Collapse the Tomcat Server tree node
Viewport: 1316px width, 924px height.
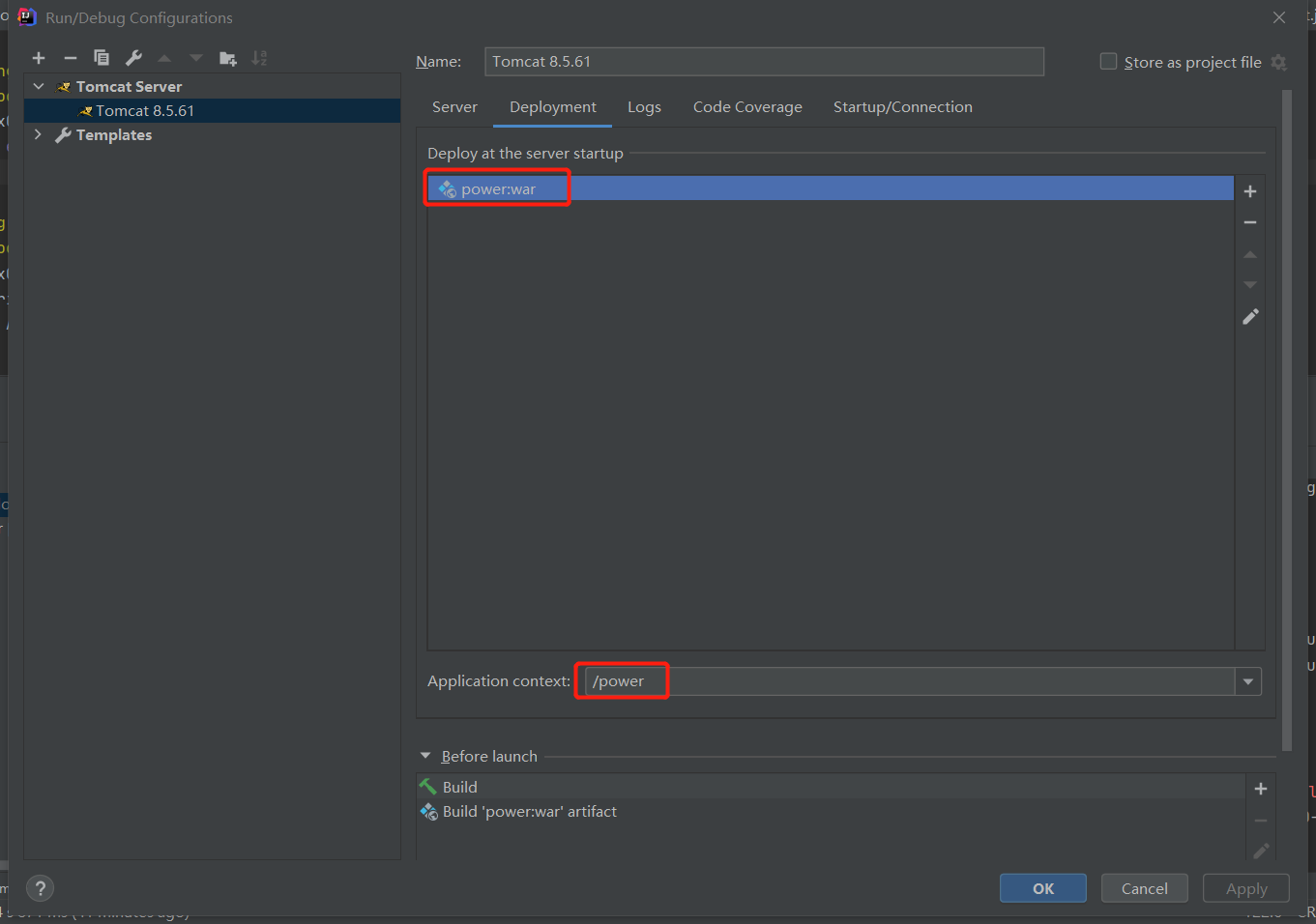(39, 86)
